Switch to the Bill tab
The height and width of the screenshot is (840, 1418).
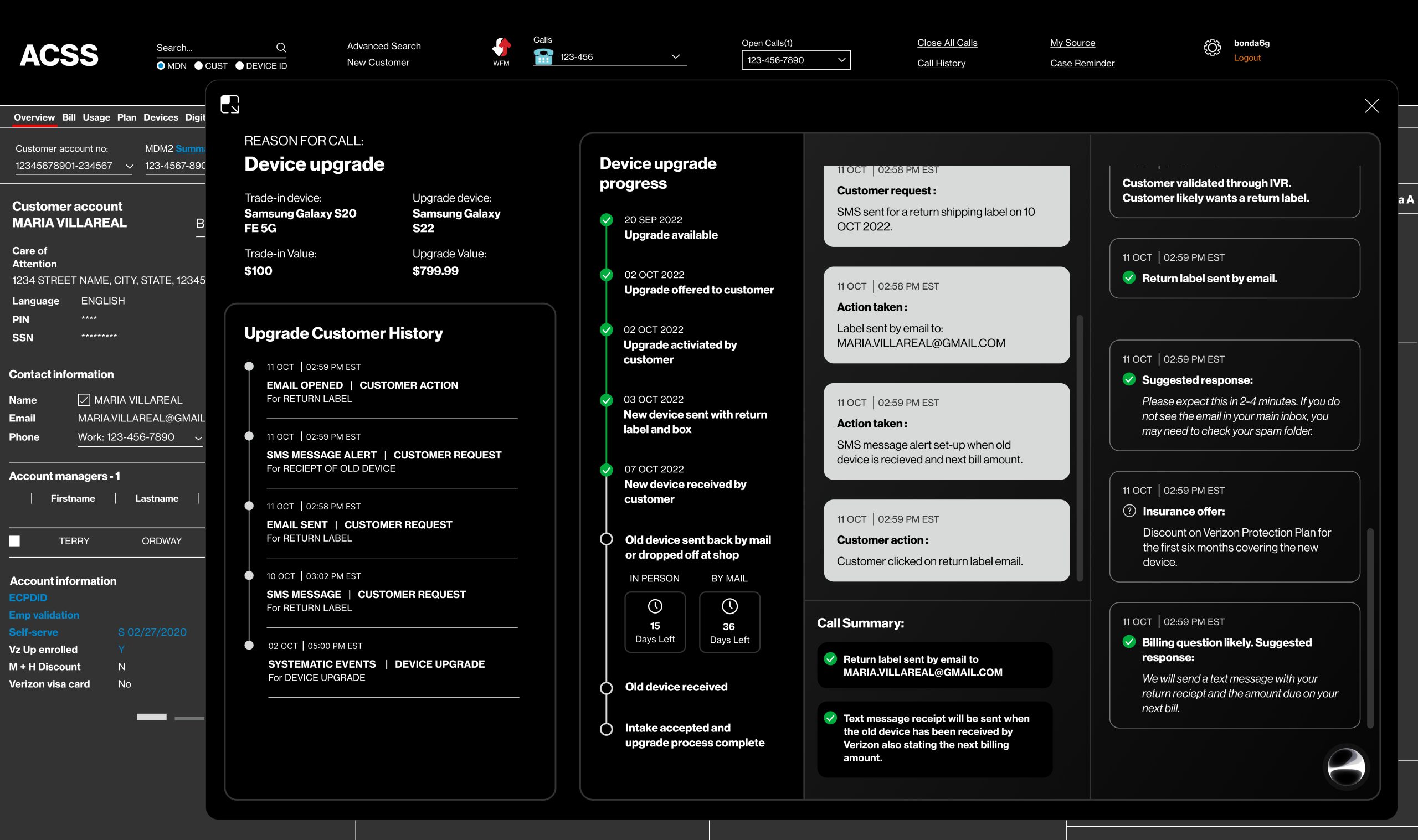(x=69, y=117)
